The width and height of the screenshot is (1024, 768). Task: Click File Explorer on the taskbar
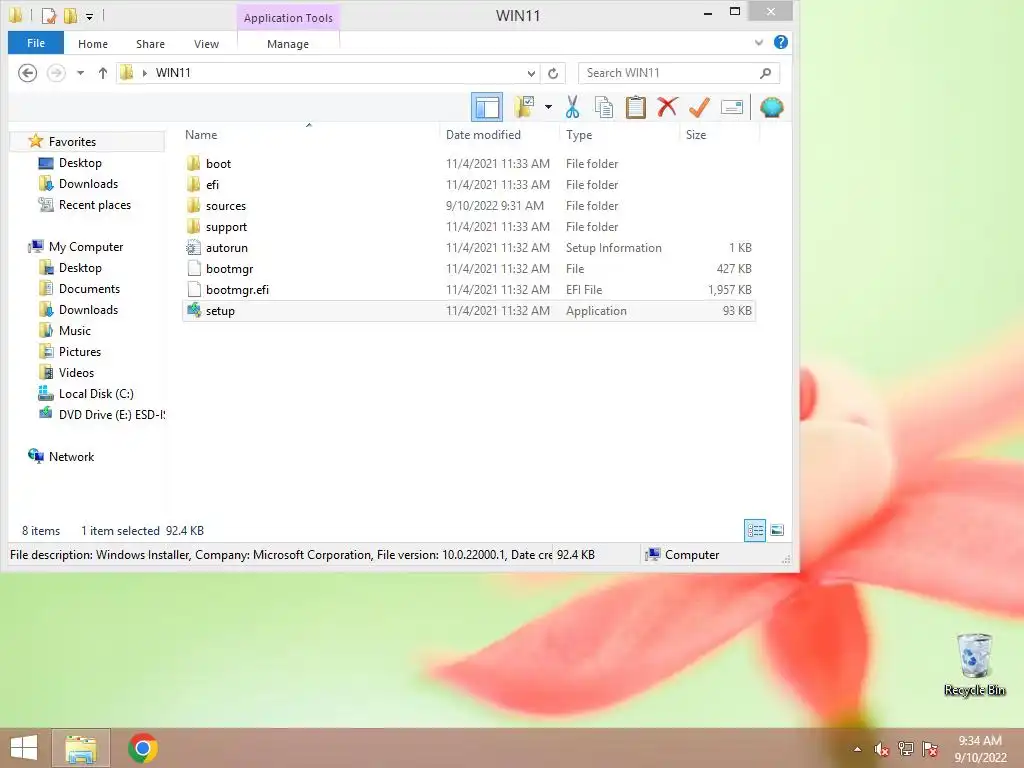click(x=81, y=748)
